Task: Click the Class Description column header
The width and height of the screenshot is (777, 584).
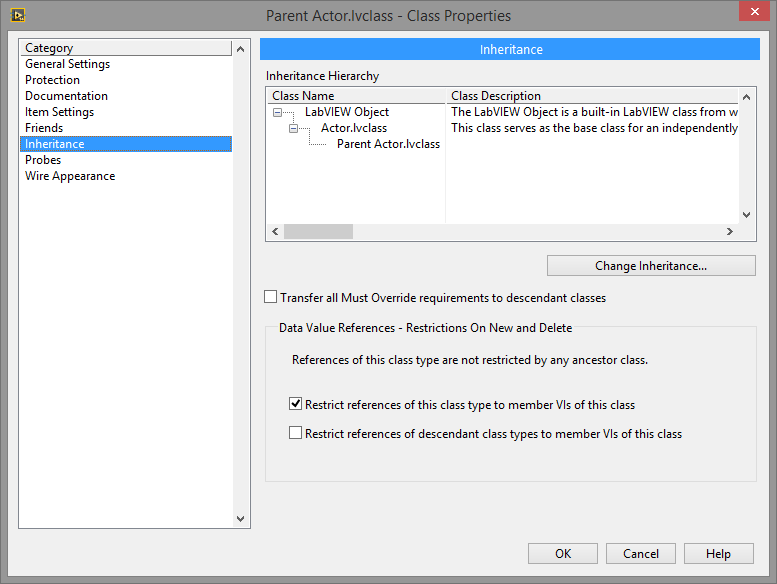Action: [592, 96]
